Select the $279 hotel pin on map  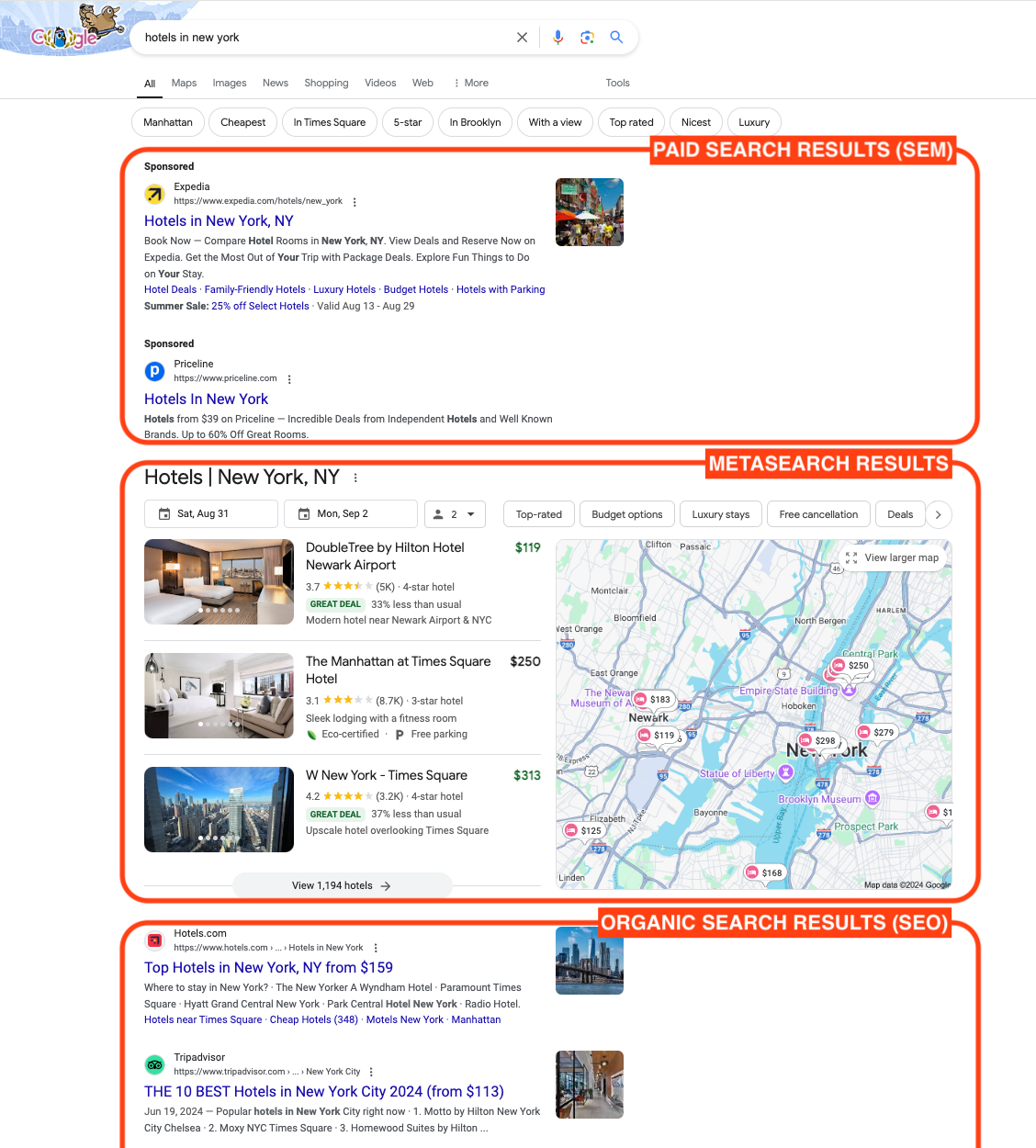point(876,732)
